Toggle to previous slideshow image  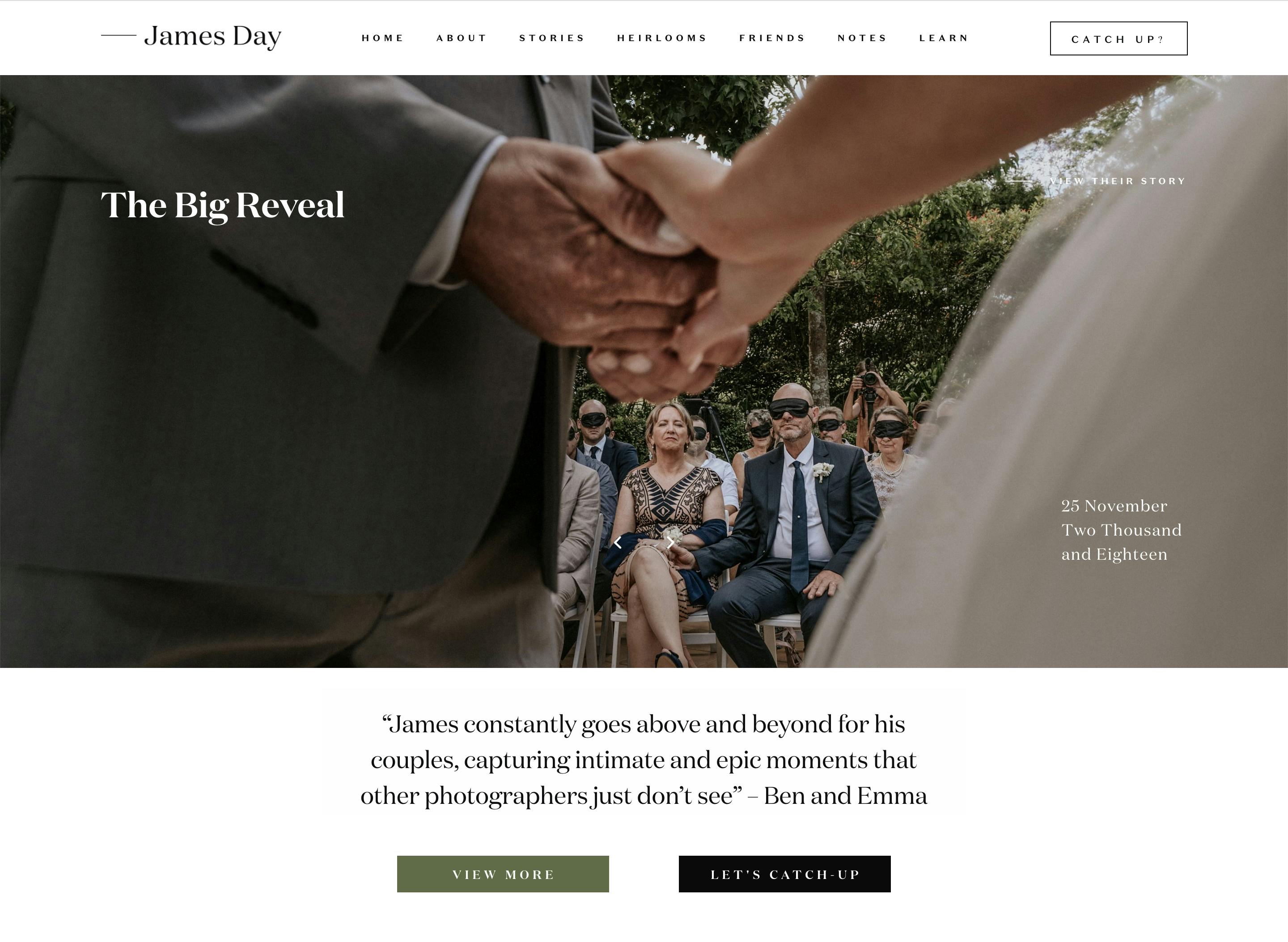[x=618, y=541]
